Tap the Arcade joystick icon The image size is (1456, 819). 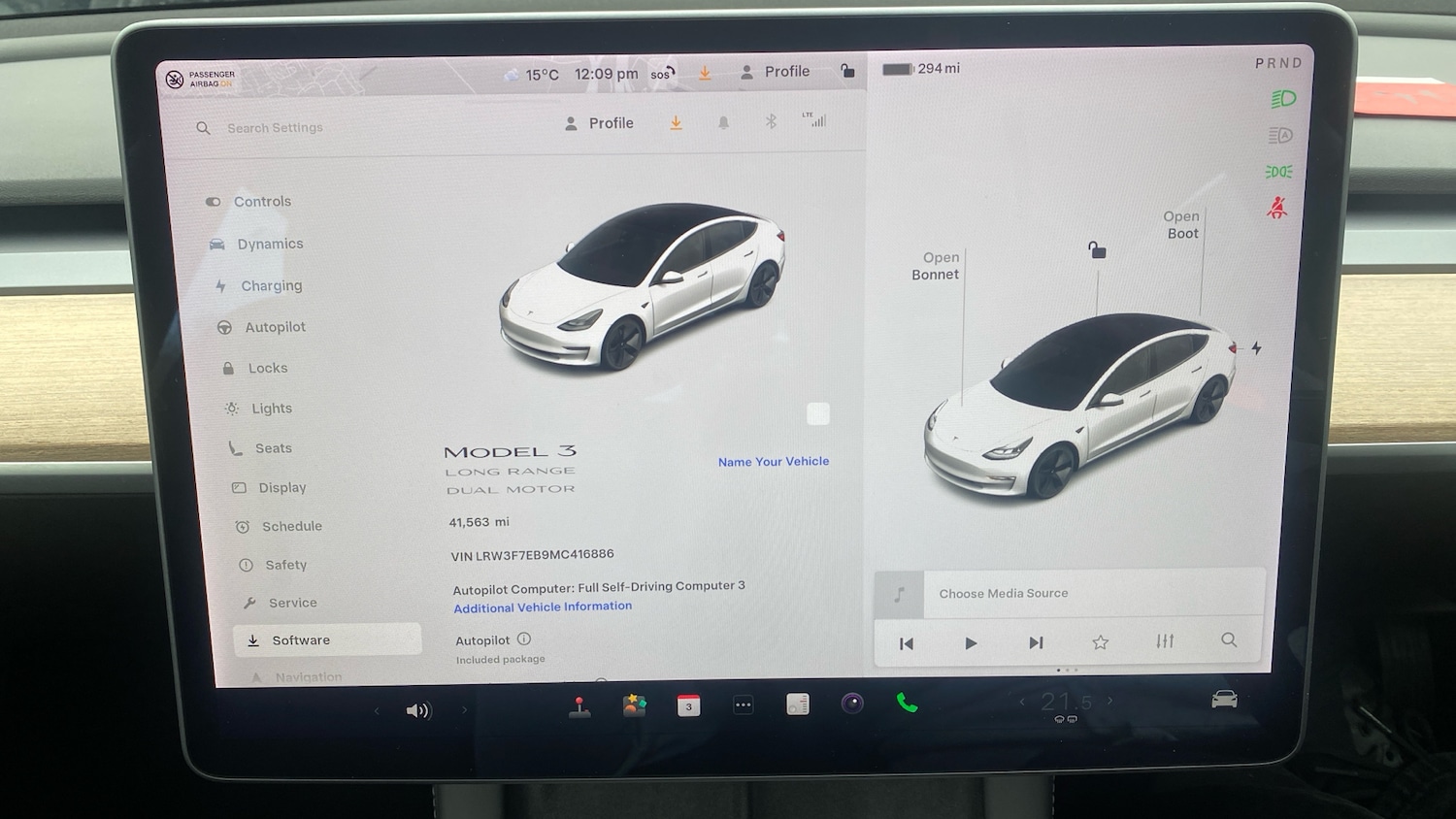click(x=579, y=704)
